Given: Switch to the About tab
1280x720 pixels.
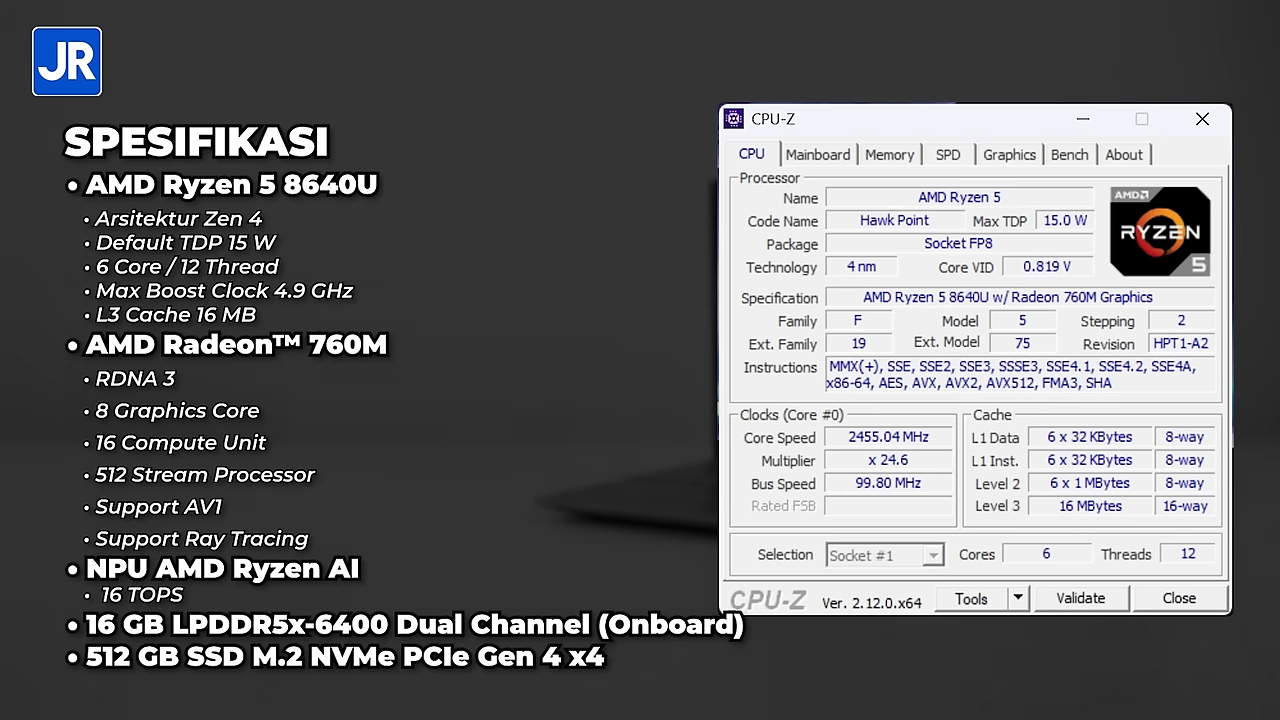Looking at the screenshot, I should [x=1124, y=154].
